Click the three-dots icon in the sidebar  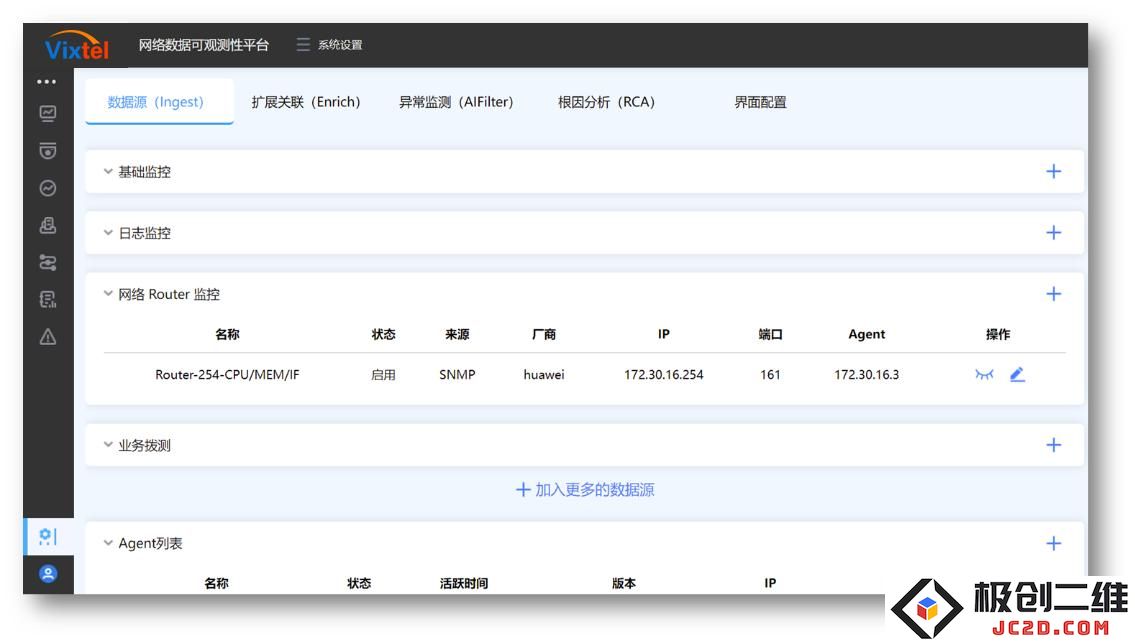coord(46,82)
